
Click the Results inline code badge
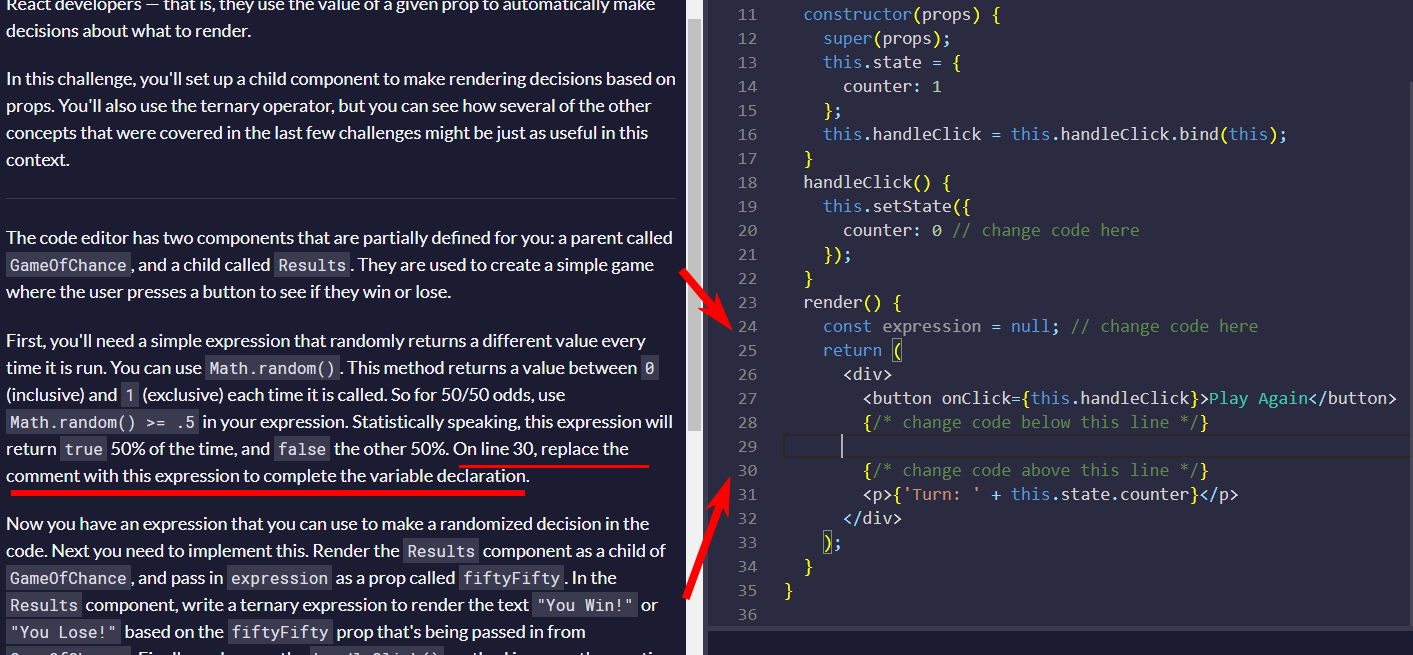[x=311, y=264]
